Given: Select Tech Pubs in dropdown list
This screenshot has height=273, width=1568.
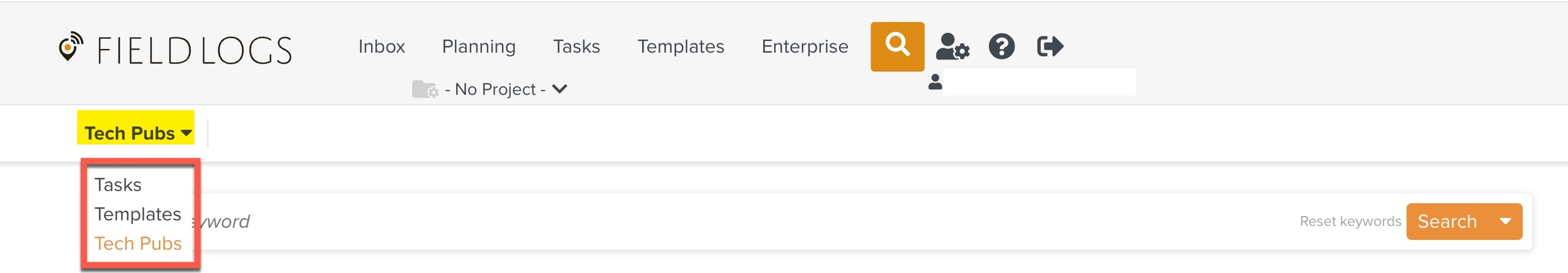Looking at the screenshot, I should coord(138,244).
